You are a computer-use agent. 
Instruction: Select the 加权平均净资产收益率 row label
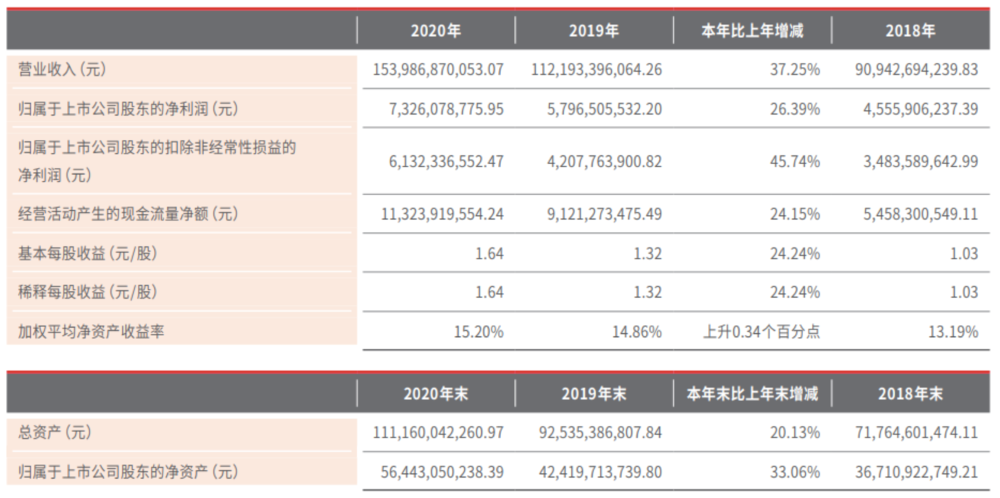tap(91, 331)
